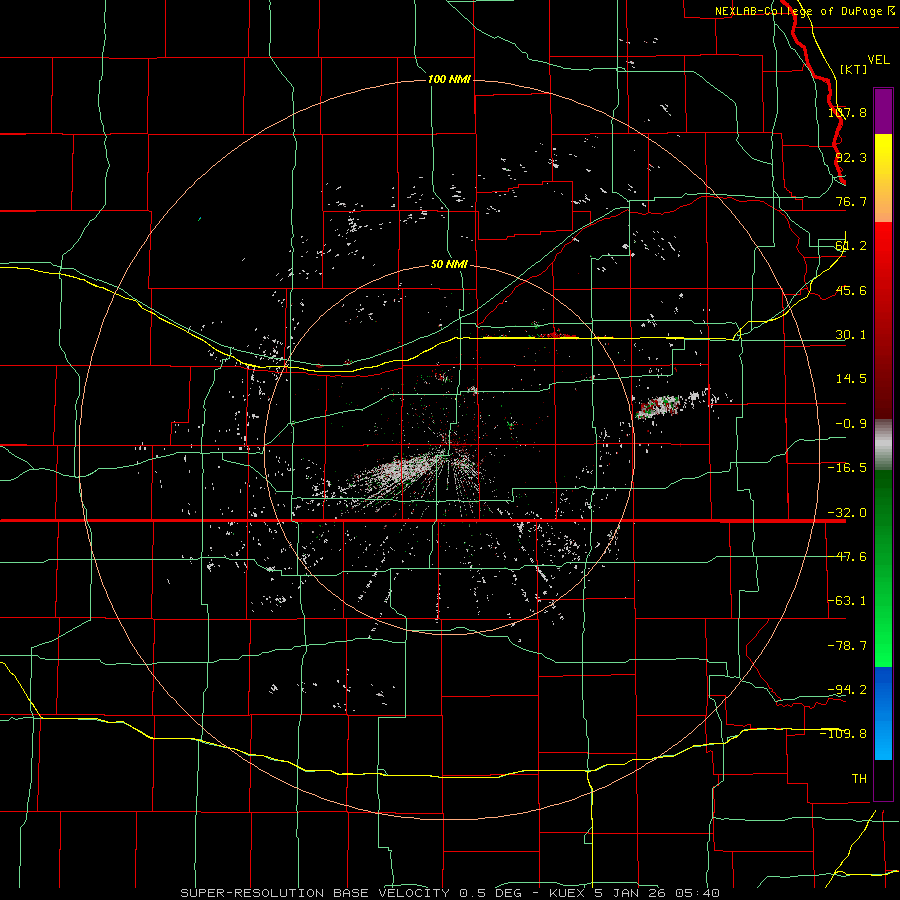
Task: Select the 61.2 velocity scale value
Action: (x=851, y=246)
